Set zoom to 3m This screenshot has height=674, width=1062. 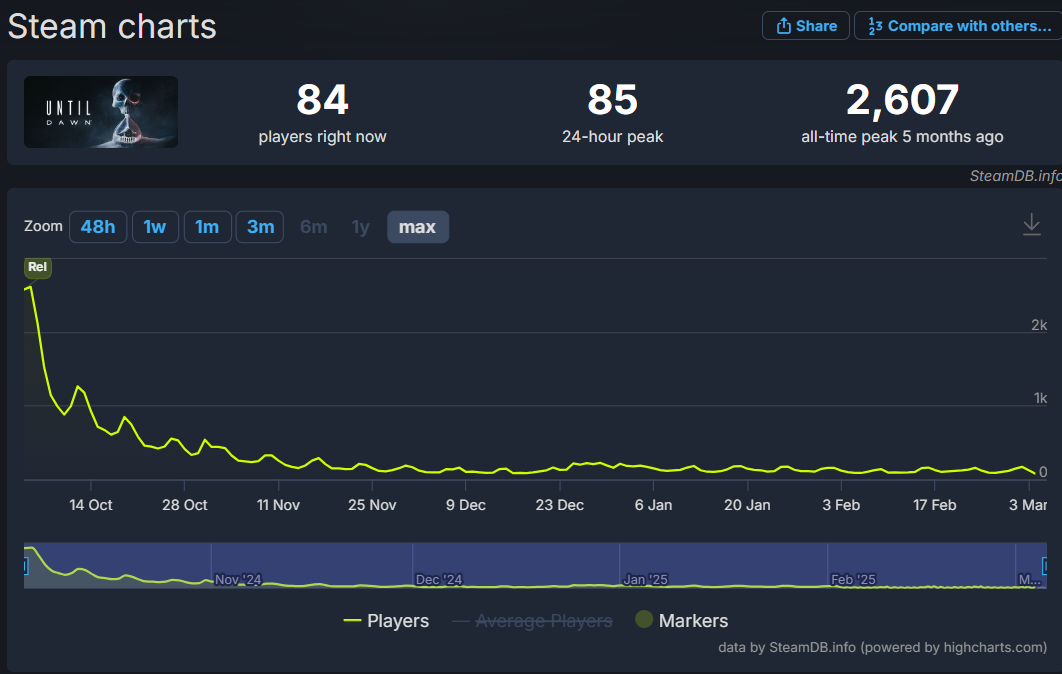coord(260,227)
